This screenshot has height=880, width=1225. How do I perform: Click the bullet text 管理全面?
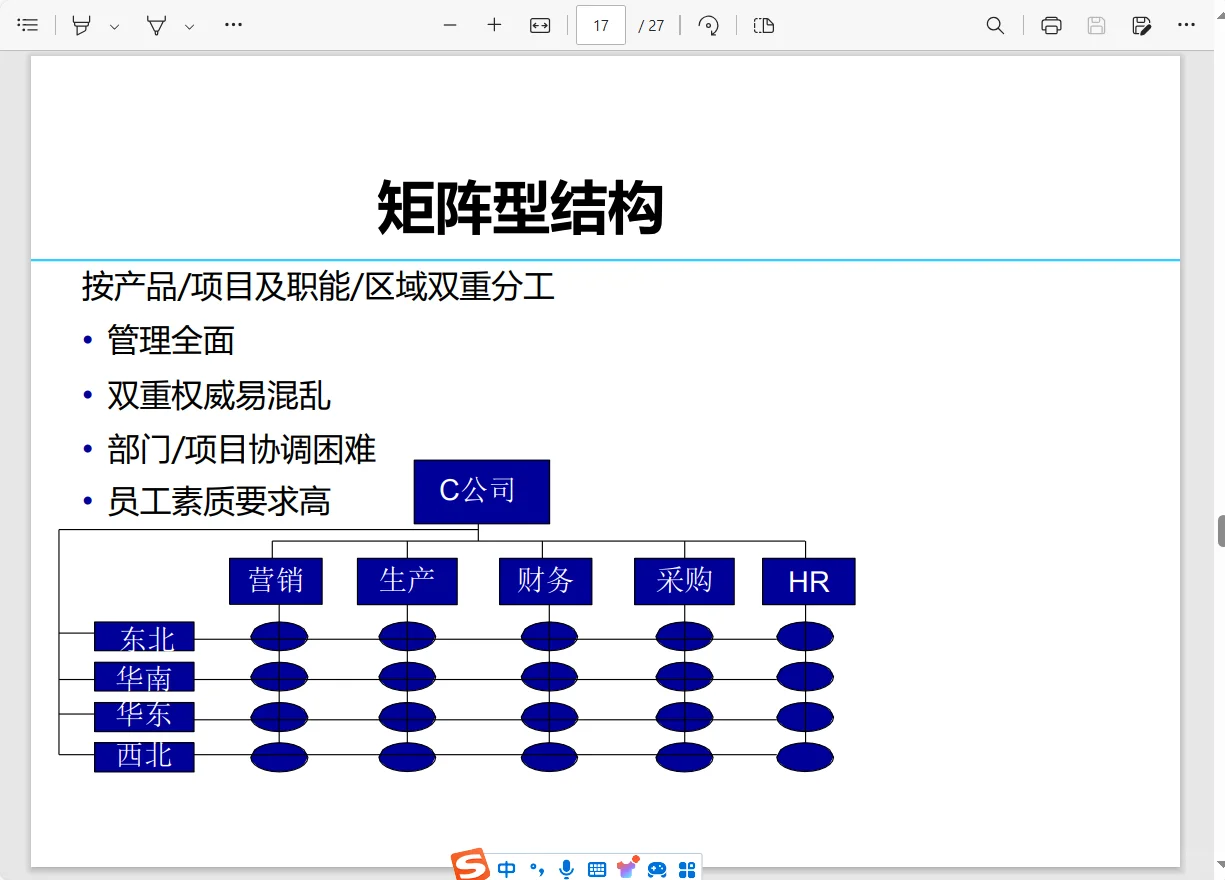click(171, 341)
